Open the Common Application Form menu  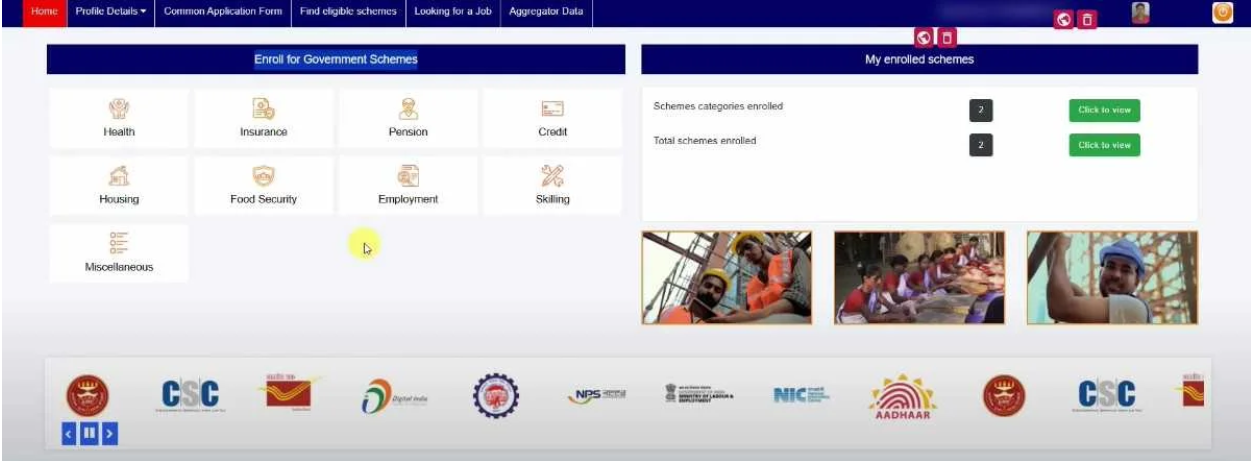[x=224, y=12]
